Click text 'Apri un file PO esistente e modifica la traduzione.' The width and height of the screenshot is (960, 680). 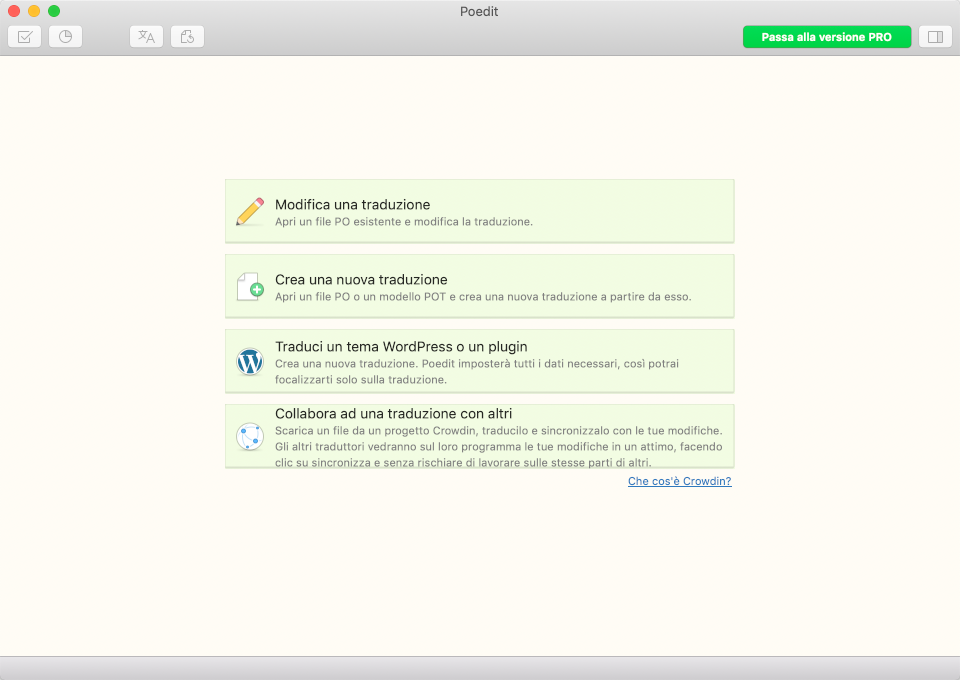tap(403, 222)
